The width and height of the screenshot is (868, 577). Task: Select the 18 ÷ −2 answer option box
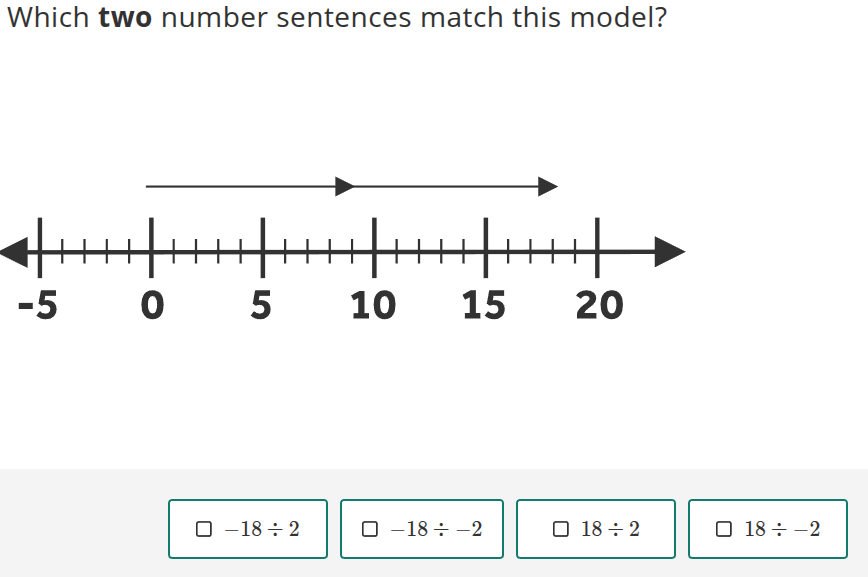pos(767,528)
